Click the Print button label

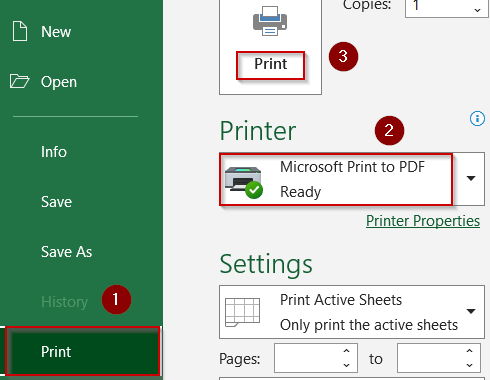coord(270,64)
